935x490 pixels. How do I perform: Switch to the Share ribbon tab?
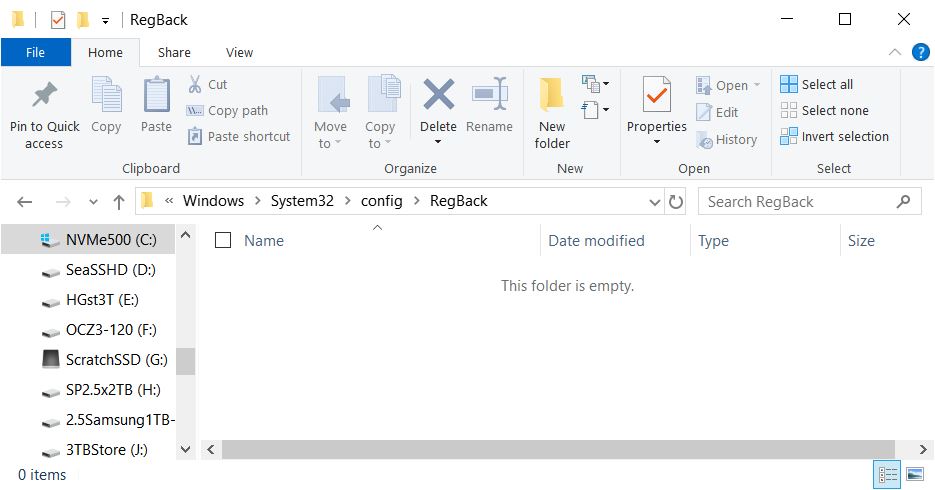coord(174,52)
